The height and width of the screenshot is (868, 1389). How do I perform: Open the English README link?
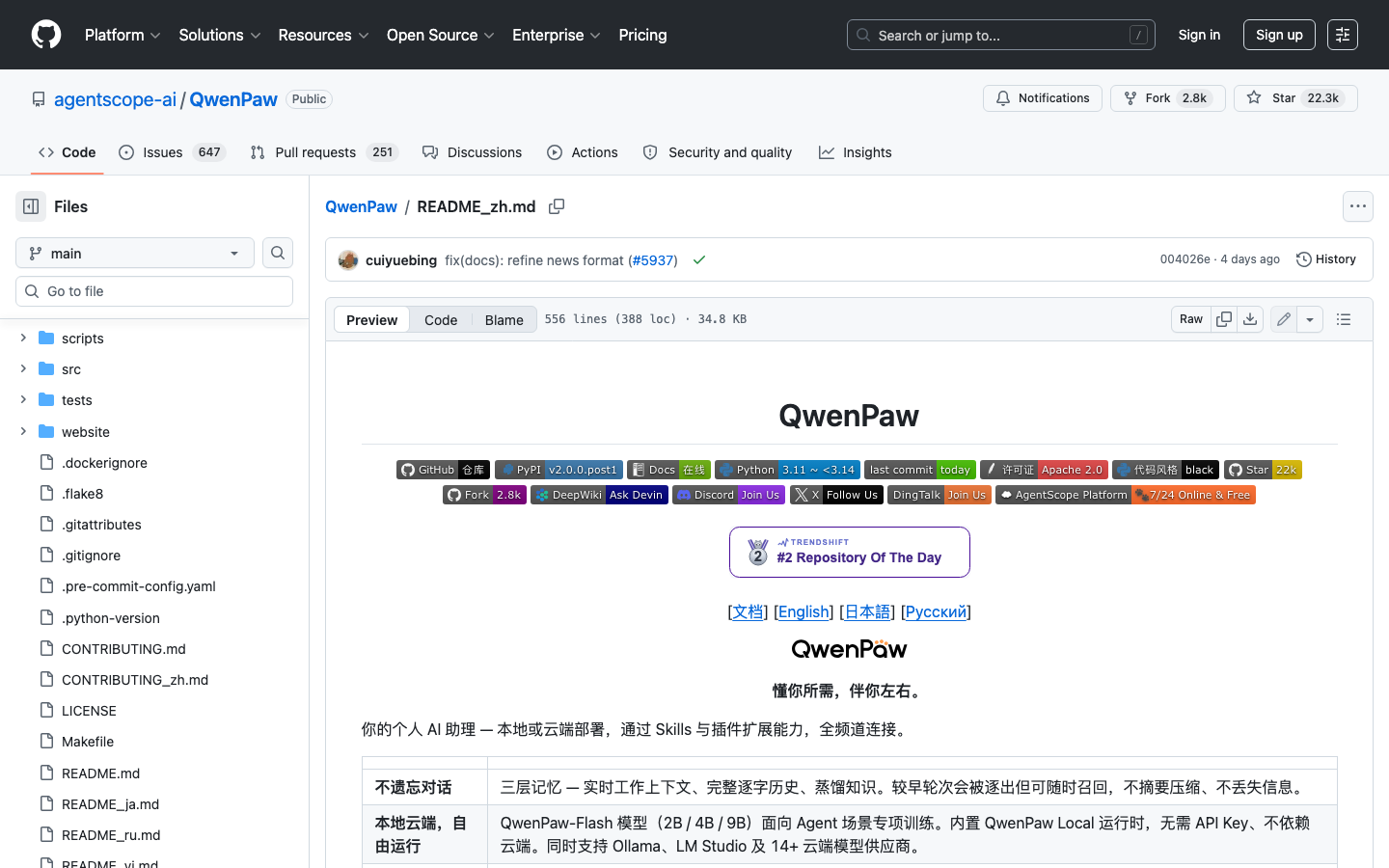click(803, 611)
